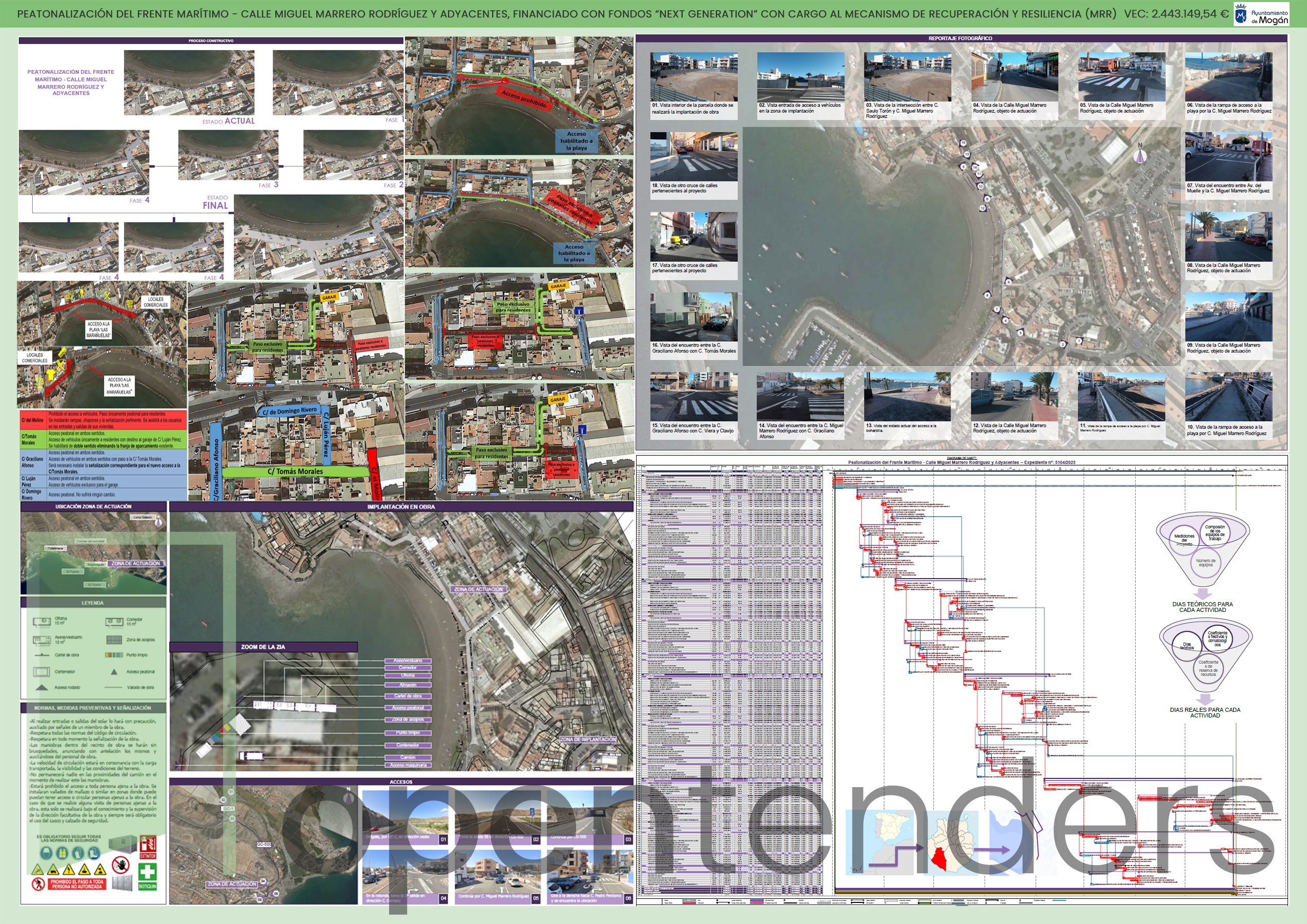This screenshot has height=924, width=1307.
Task: Click 'Almacén' tag in ZOOM DE LA ZIA
Action: 407,685
